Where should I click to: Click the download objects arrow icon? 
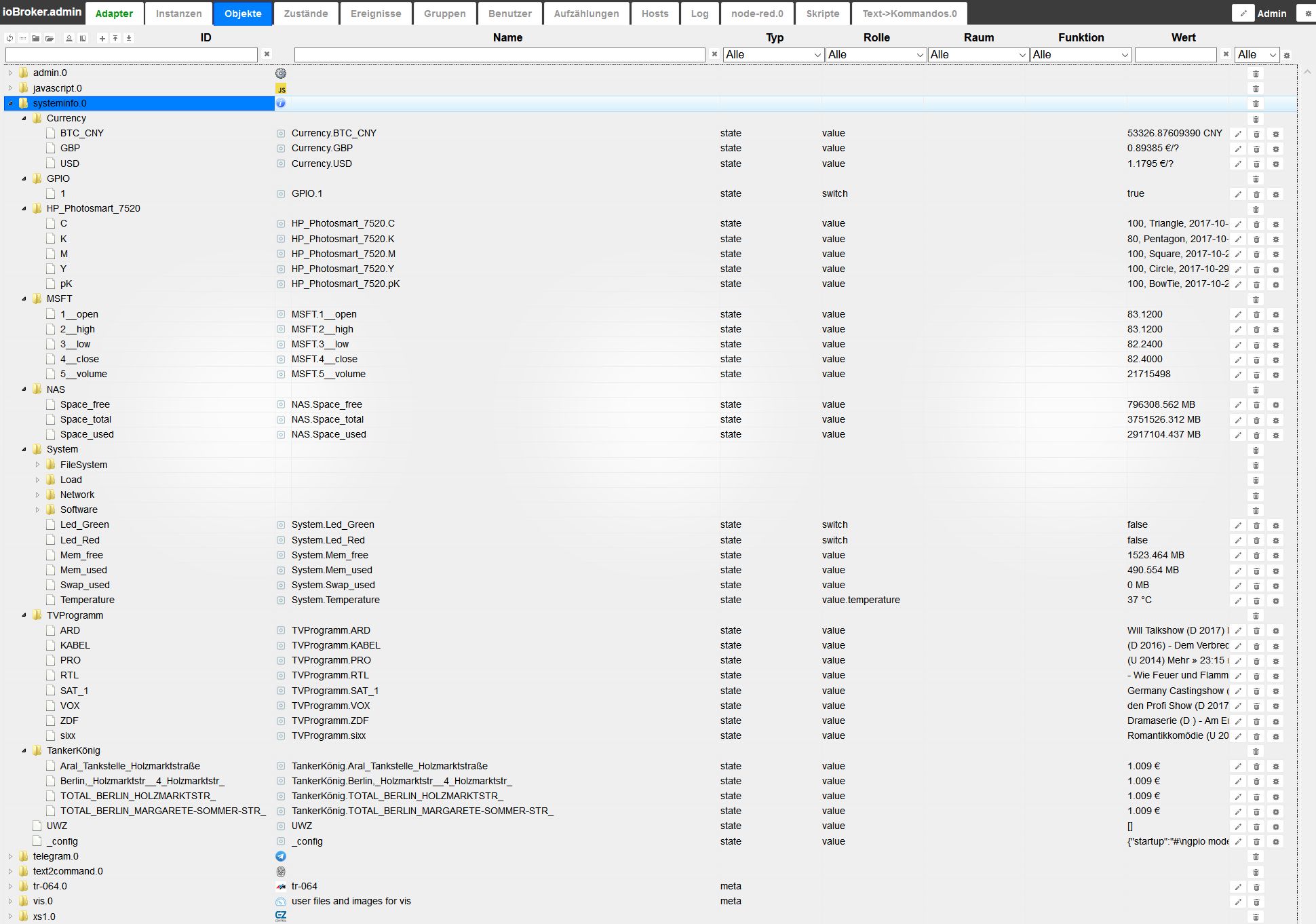point(129,38)
